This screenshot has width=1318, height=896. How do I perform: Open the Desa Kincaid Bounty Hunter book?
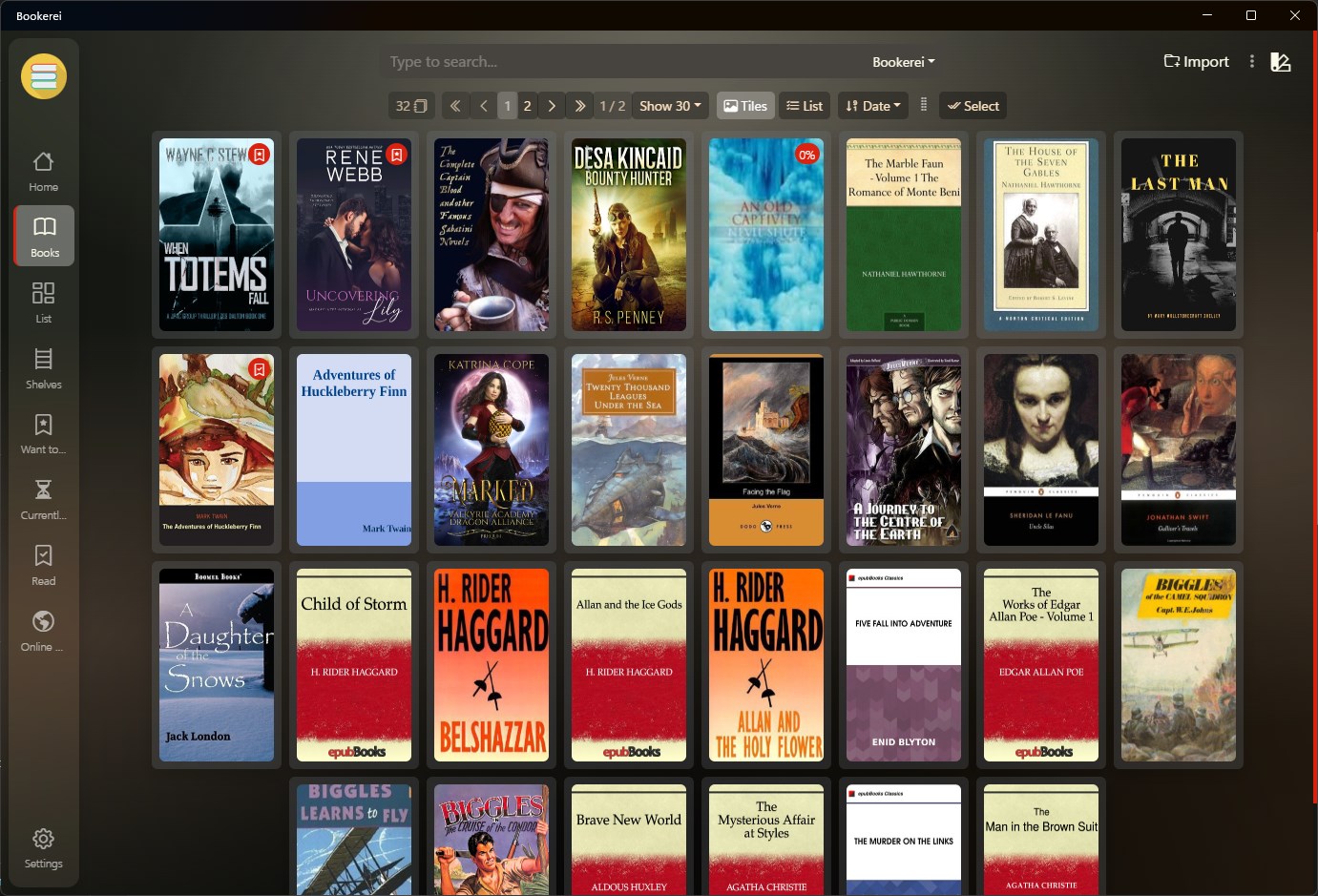pos(629,235)
